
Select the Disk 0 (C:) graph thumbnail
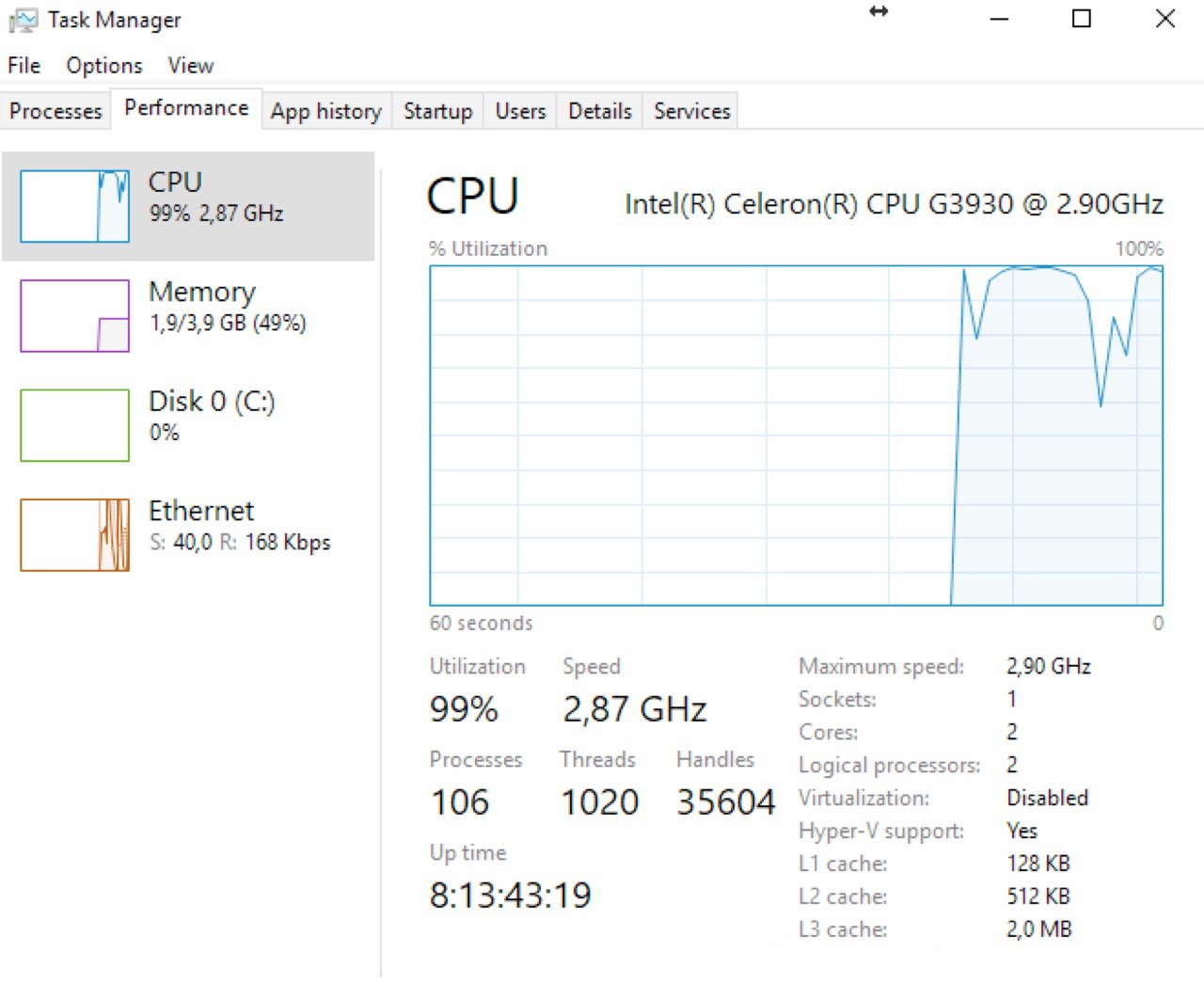click(x=74, y=425)
